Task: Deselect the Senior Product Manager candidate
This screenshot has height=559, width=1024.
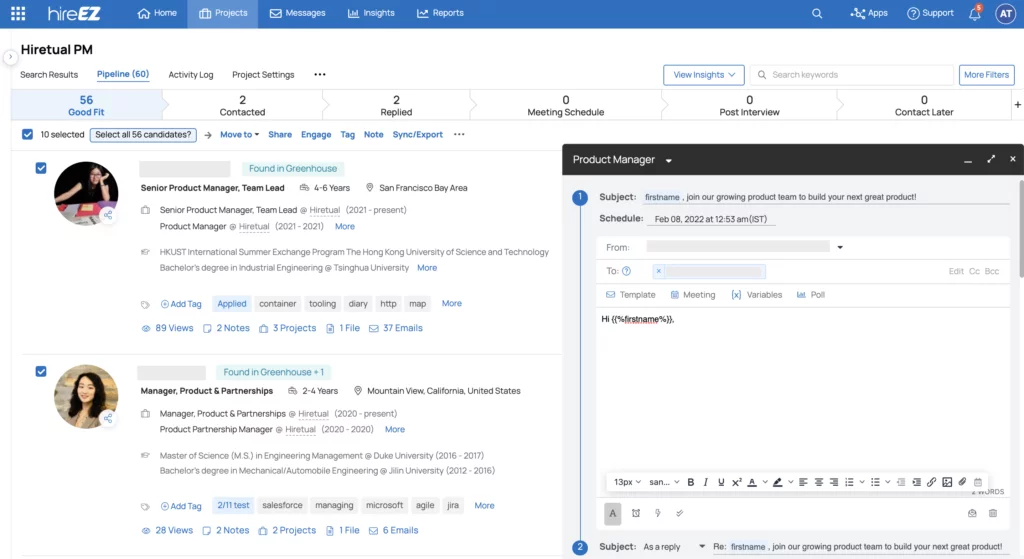Action: coord(41,168)
